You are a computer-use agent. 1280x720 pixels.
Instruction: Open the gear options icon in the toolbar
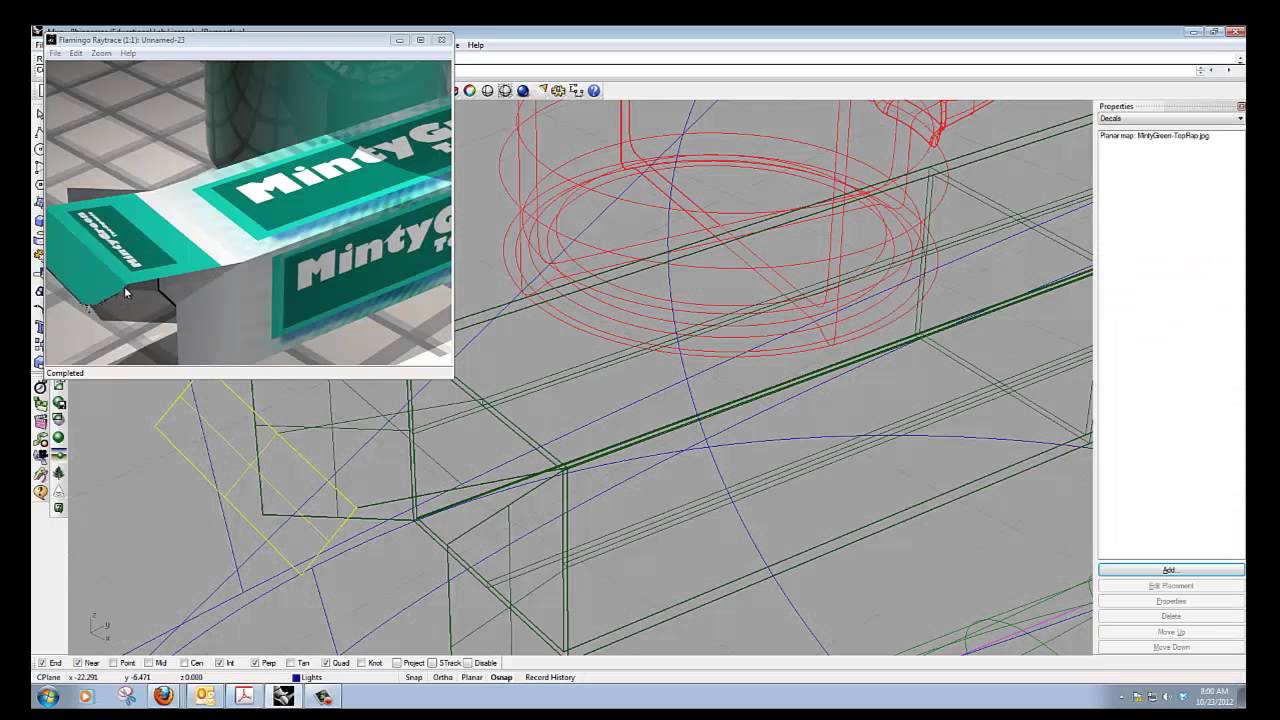click(x=558, y=91)
